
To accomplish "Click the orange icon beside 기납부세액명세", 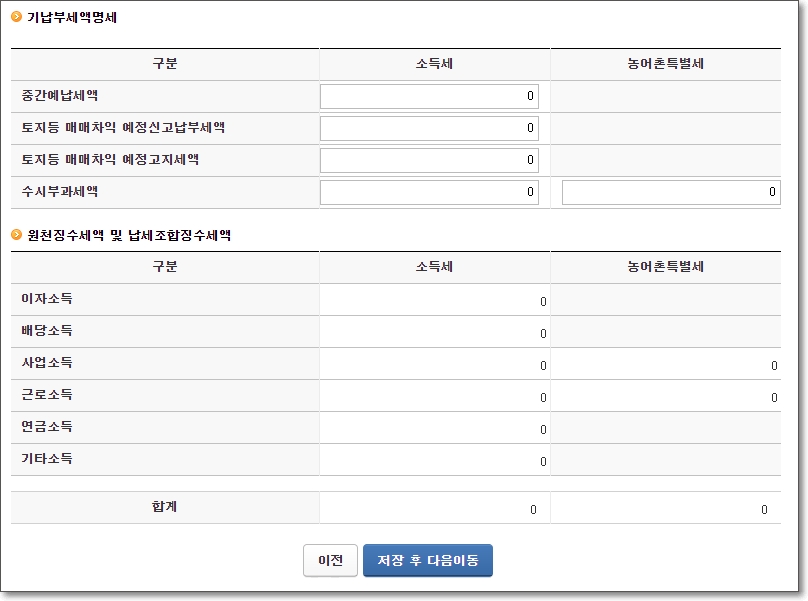I will (16, 16).
